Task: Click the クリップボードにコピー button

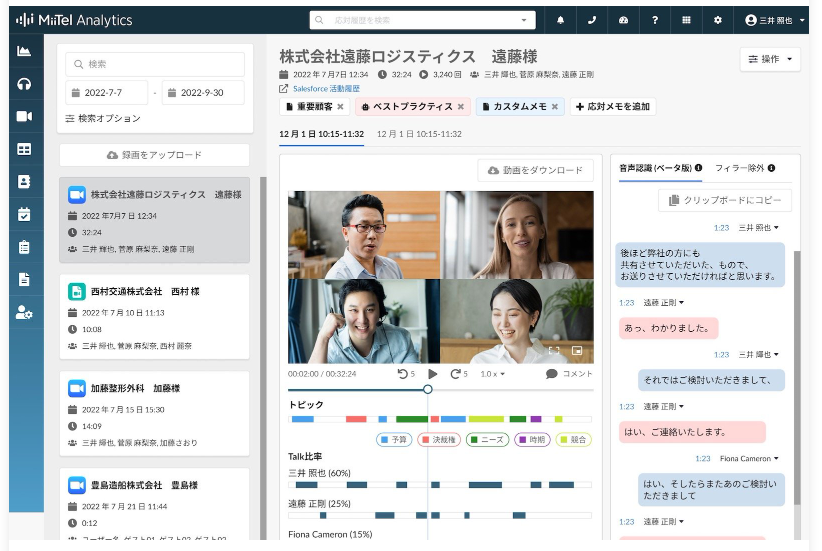Action: pos(724,200)
